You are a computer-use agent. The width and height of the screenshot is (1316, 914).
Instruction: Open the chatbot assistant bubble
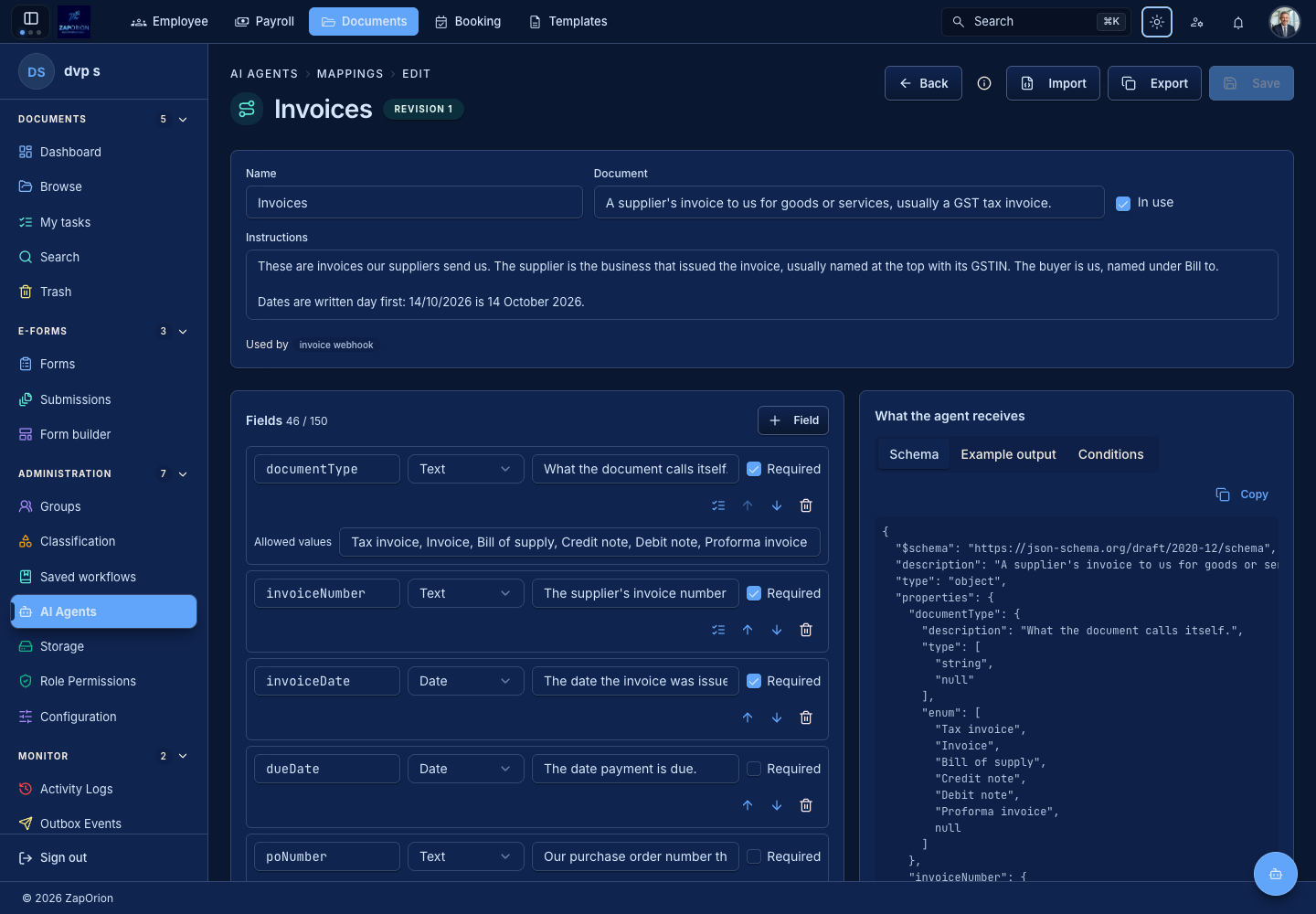pyautogui.click(x=1276, y=874)
